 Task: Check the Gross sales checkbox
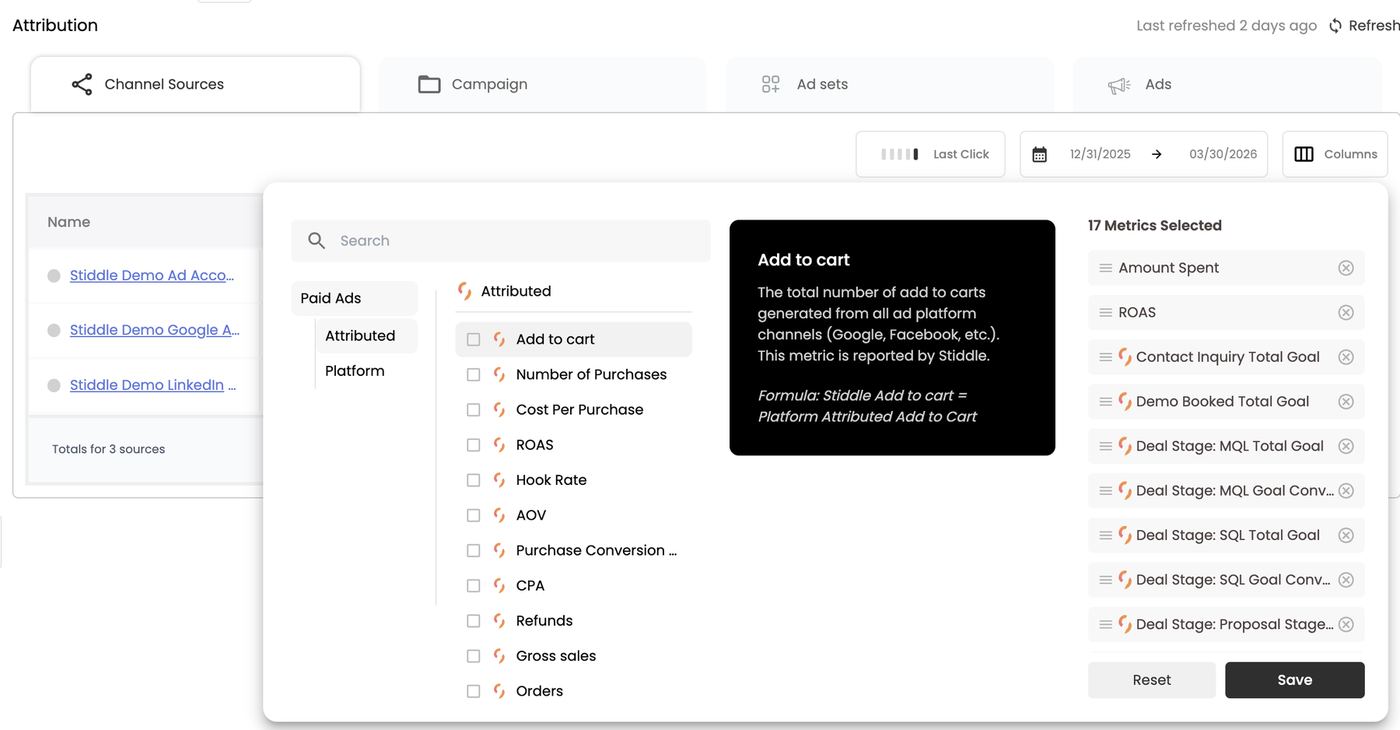pos(474,656)
